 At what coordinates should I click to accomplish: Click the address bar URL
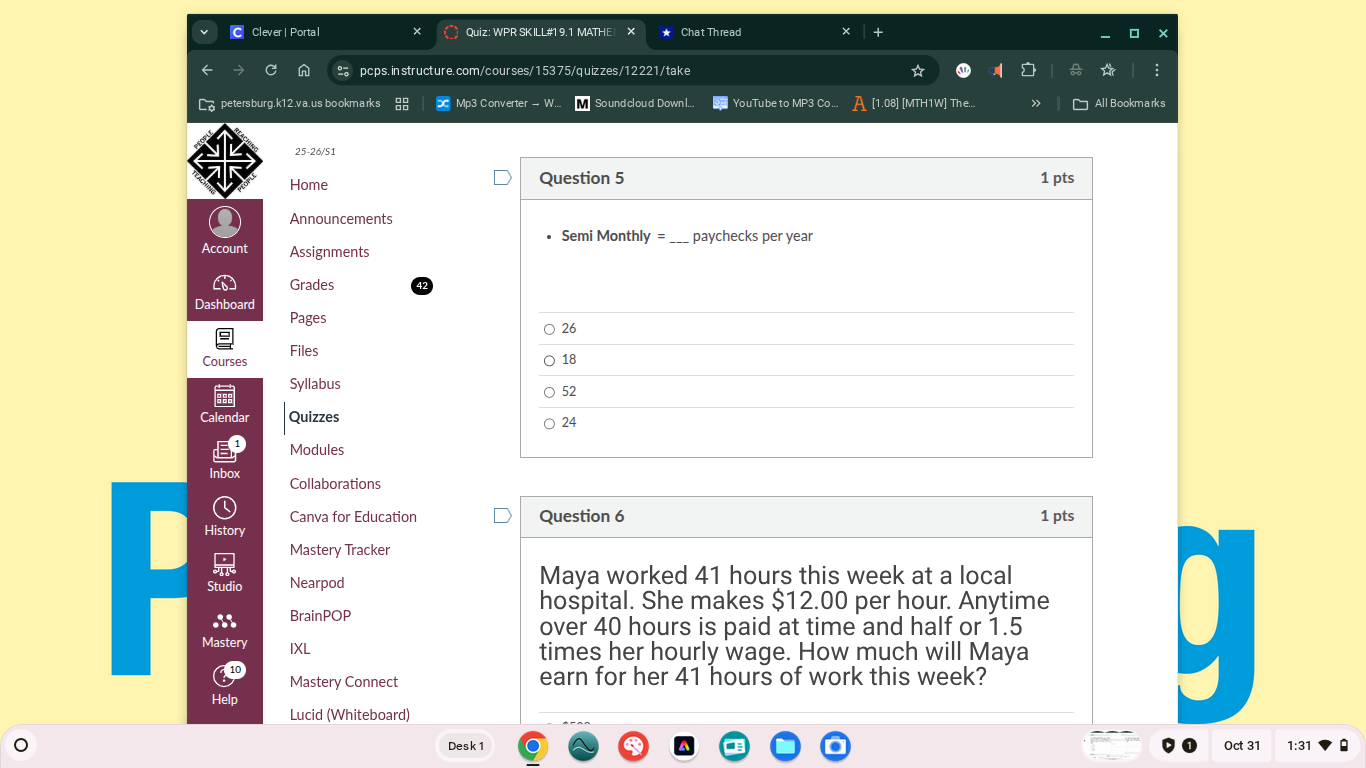pos(525,70)
